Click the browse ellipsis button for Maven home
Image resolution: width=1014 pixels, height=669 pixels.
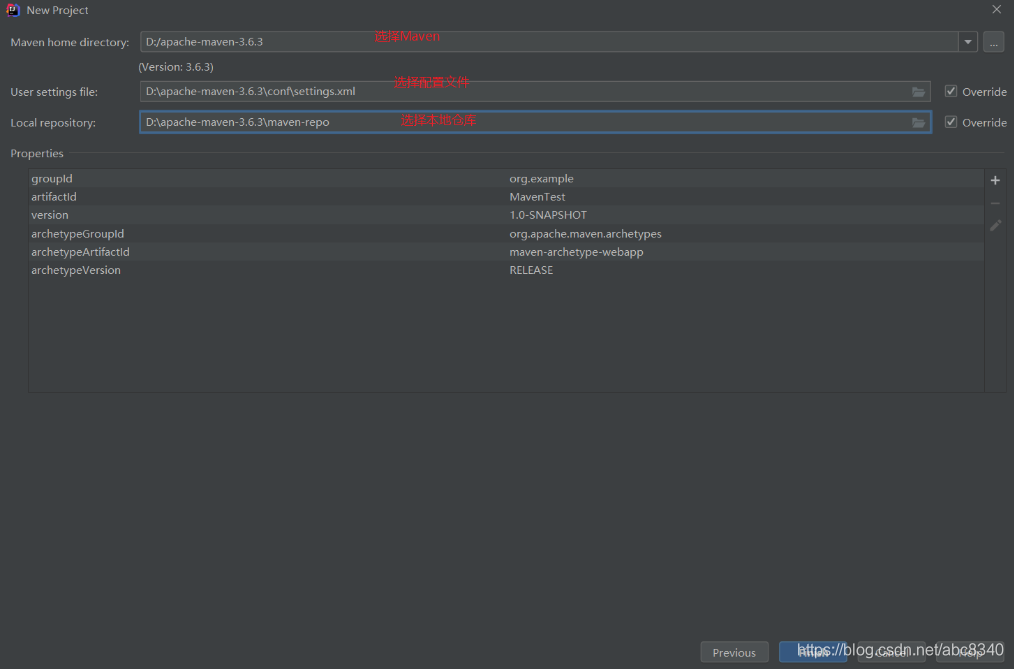tap(993, 42)
